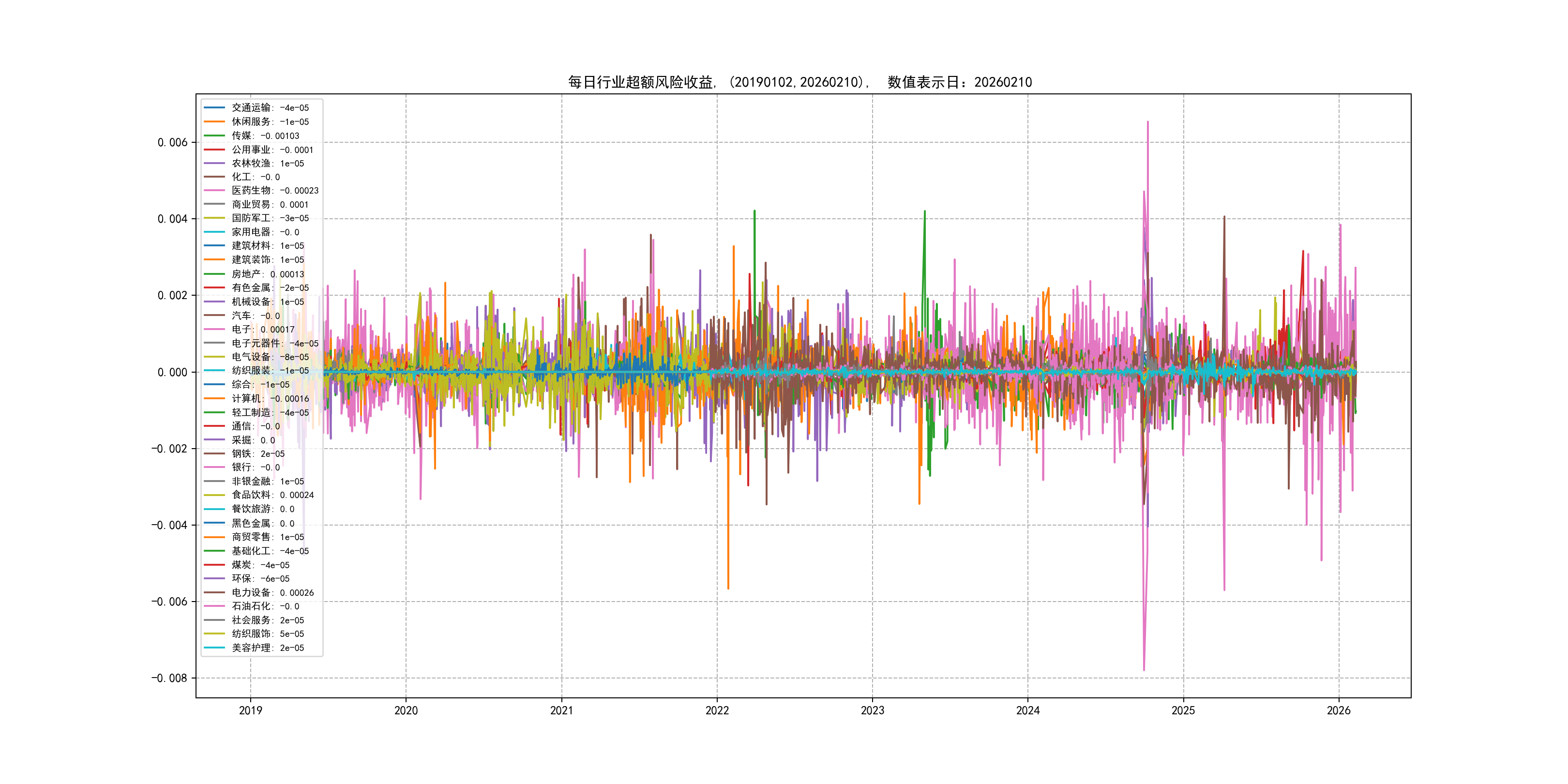Click the -0.008 y-axis tick label
Viewport: 1568px width, 784px height.
(x=169, y=678)
